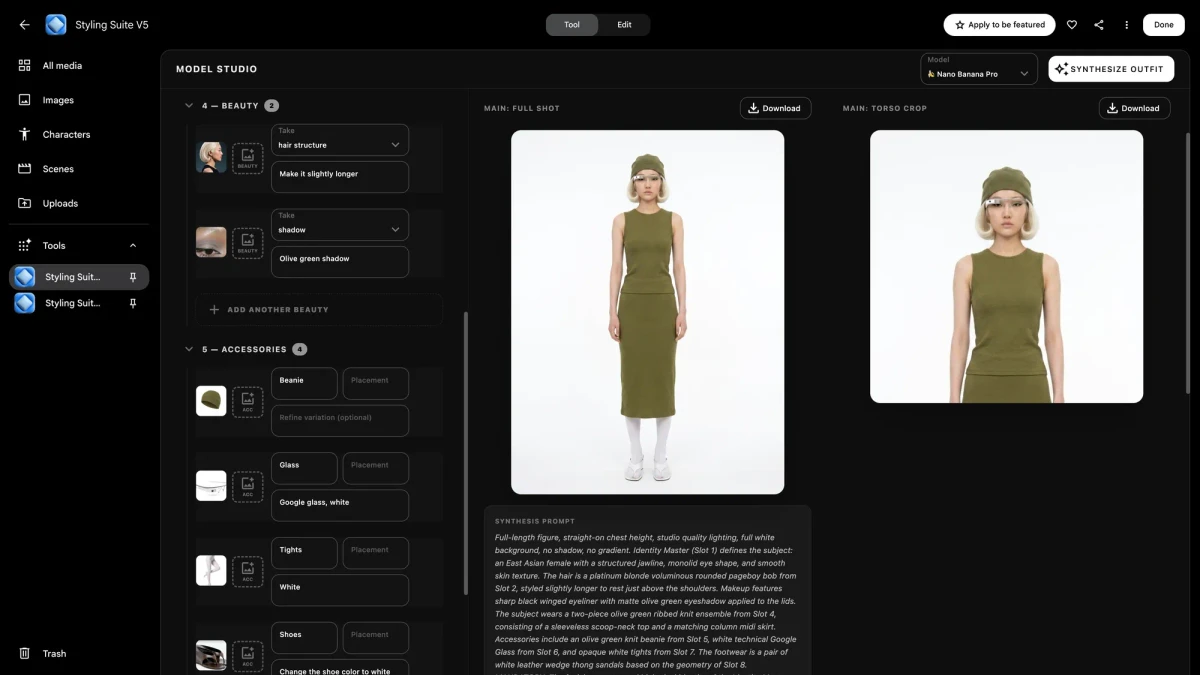Switch to the Tool tab
Image resolution: width=1200 pixels, height=675 pixels.
572,25
